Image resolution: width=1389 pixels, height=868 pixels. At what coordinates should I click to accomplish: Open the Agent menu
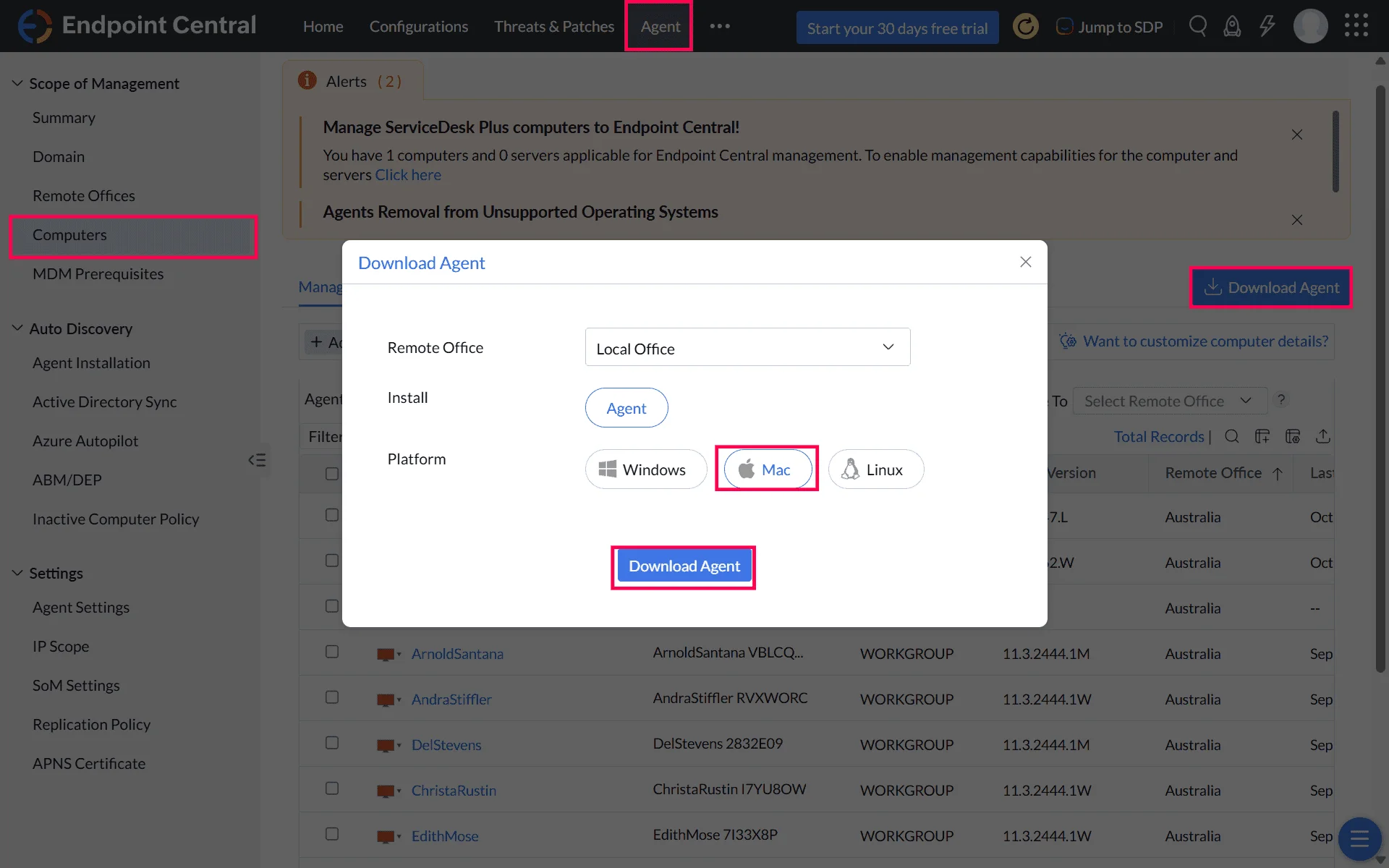(x=660, y=27)
